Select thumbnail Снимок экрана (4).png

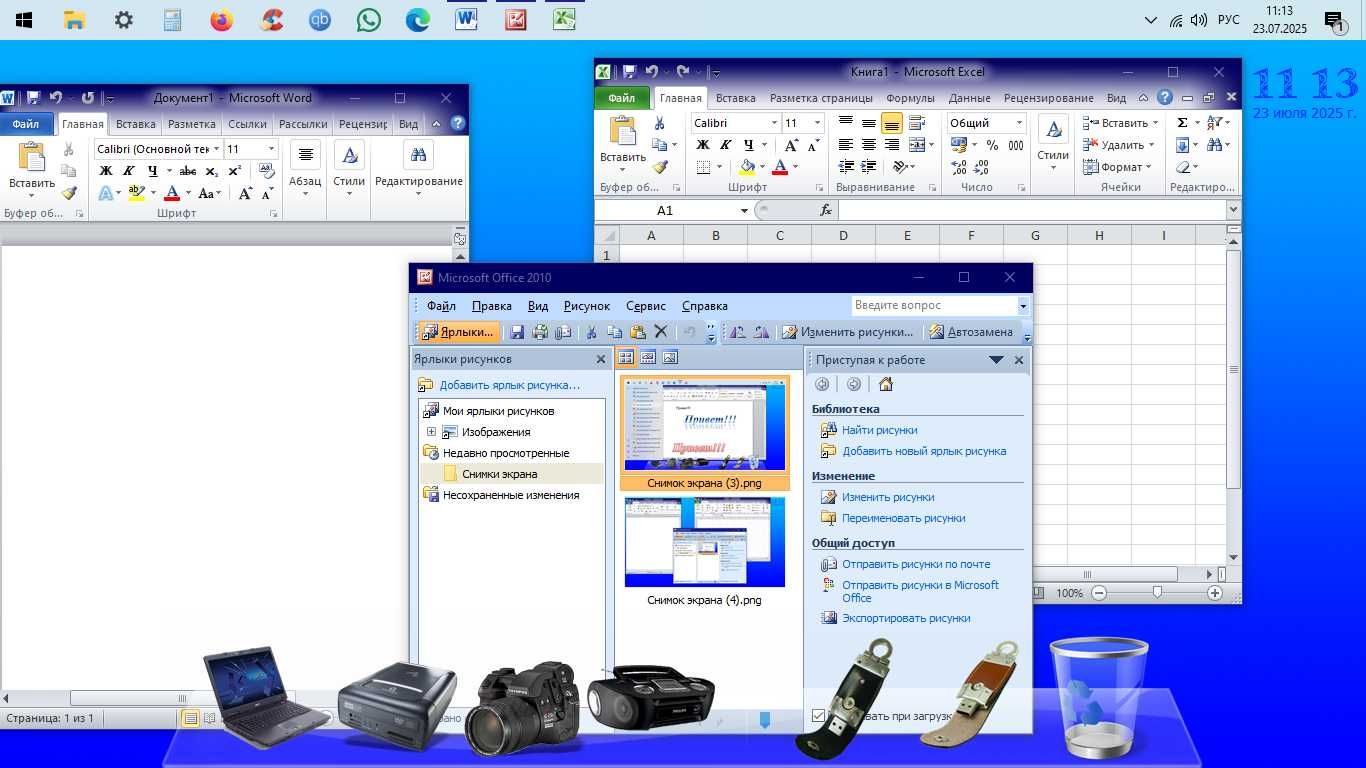(x=704, y=552)
